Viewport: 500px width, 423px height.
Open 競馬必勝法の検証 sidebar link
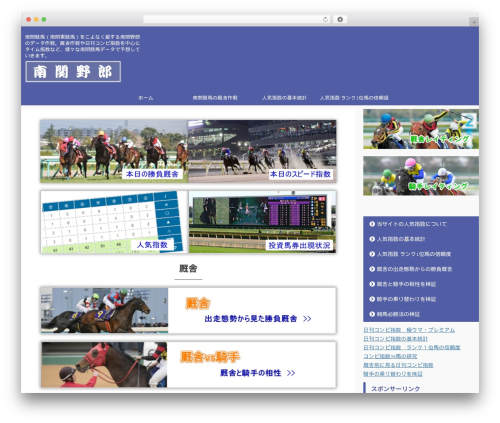click(398, 314)
